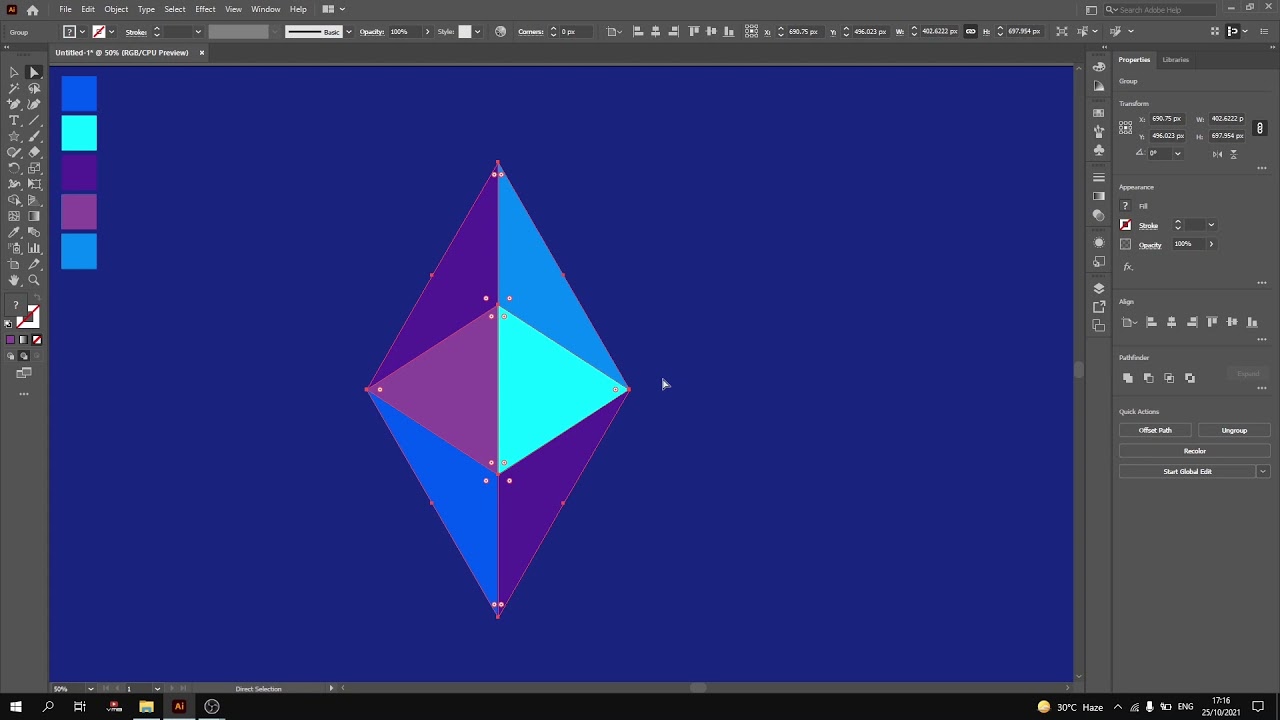Screen dimensions: 1280x720
Task: Toggle constrain width and height proportions link
Action: tap(1260, 128)
